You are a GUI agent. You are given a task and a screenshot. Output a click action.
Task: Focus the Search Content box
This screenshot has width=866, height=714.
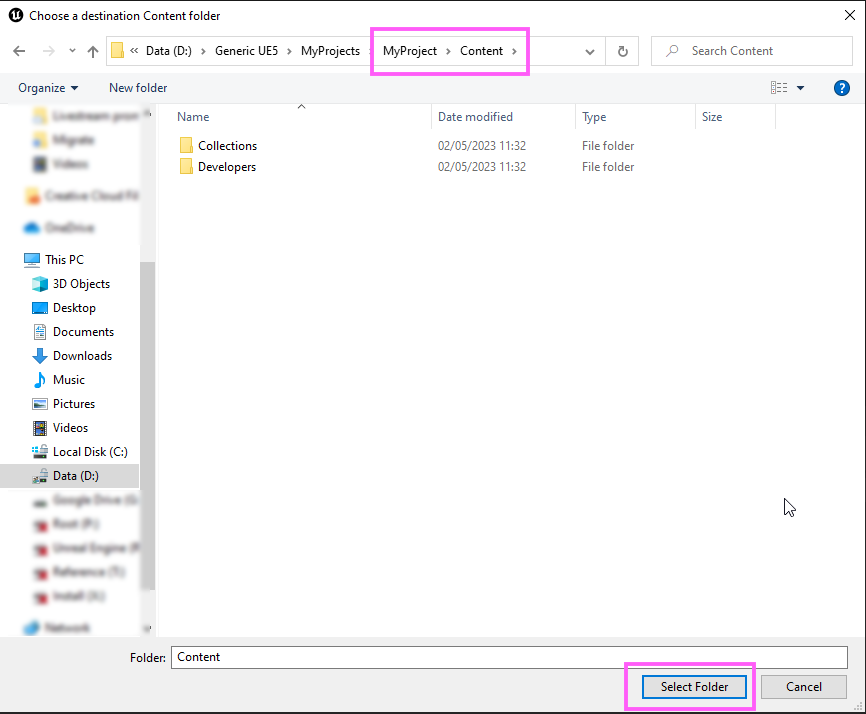752,51
